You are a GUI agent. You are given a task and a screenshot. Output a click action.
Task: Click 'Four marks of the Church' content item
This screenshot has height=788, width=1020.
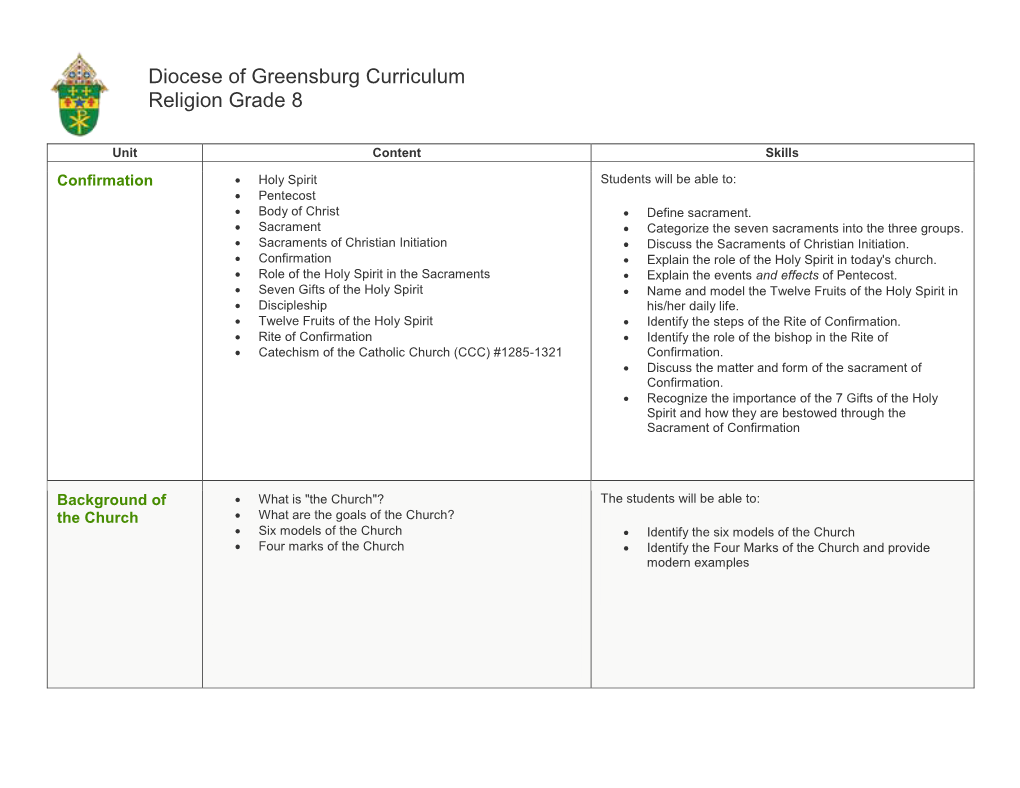pyautogui.click(x=331, y=546)
